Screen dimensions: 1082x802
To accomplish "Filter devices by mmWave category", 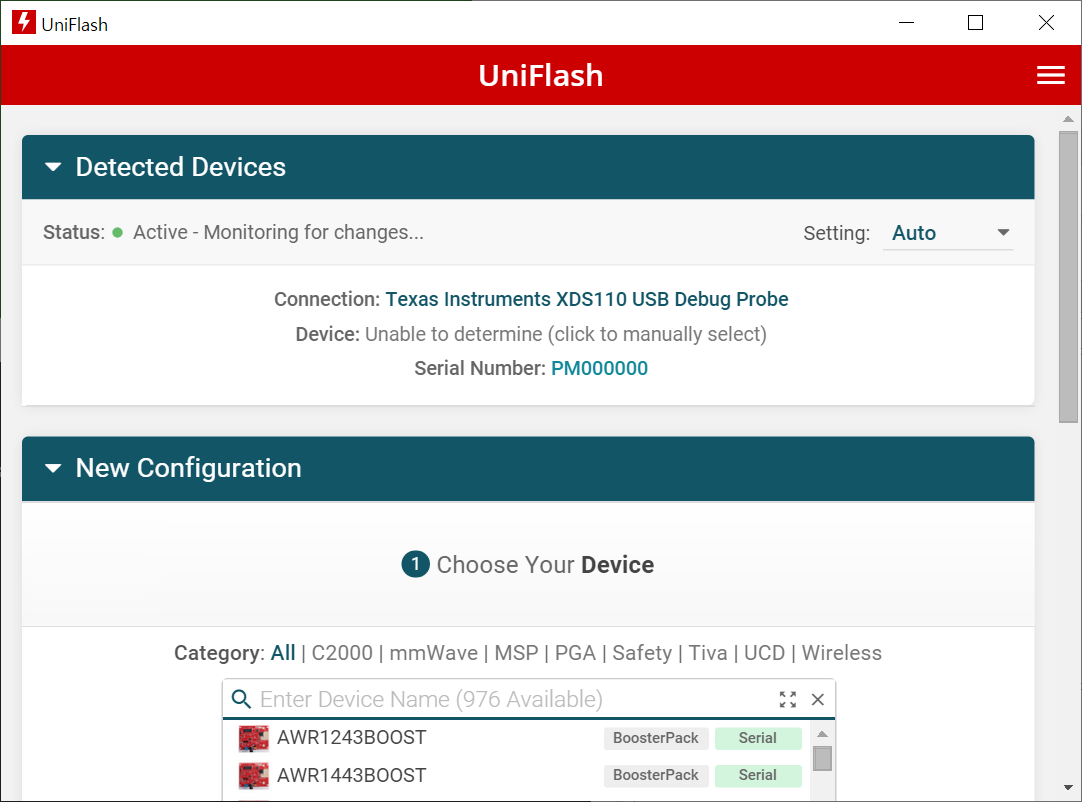I will [x=433, y=653].
